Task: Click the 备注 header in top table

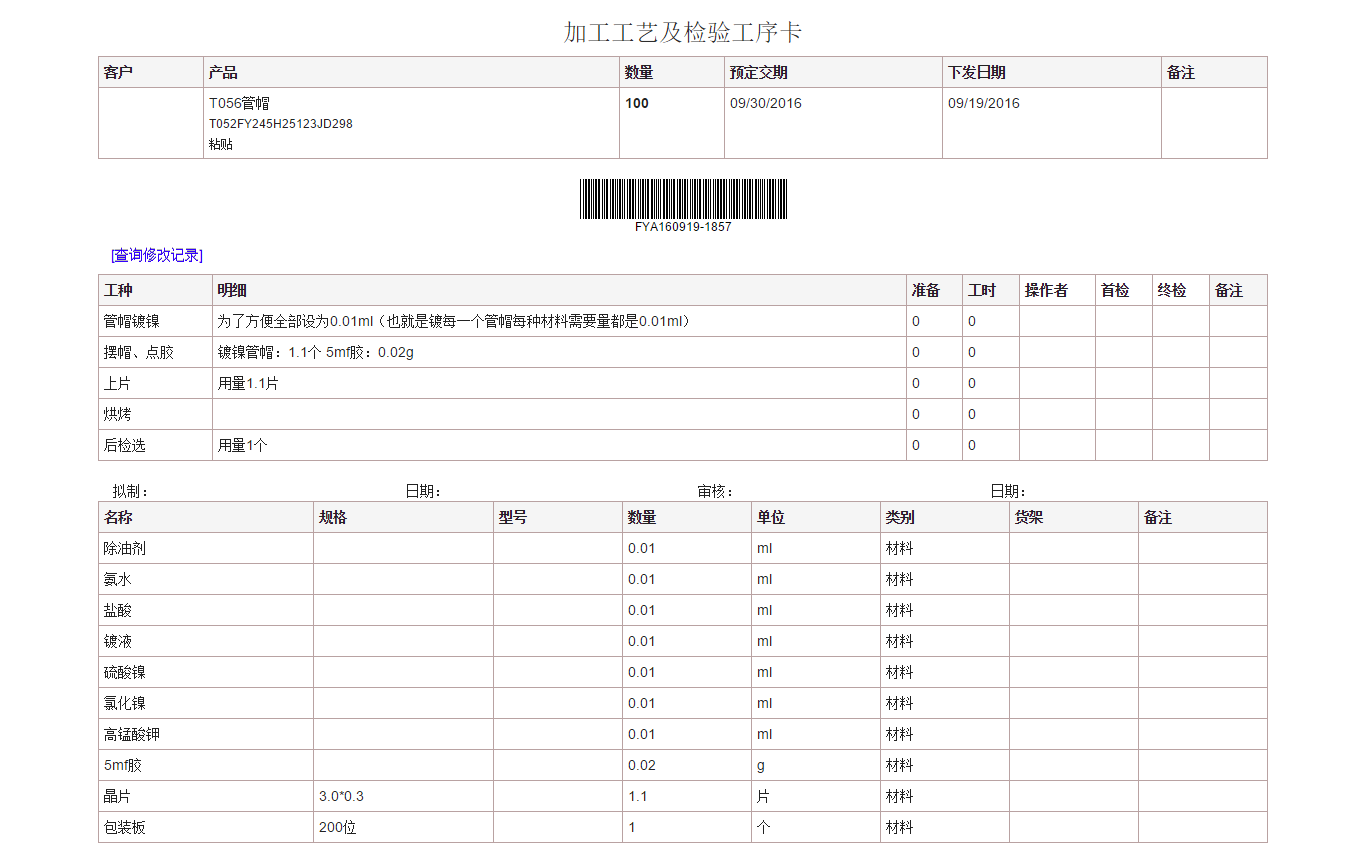Action: [1179, 71]
